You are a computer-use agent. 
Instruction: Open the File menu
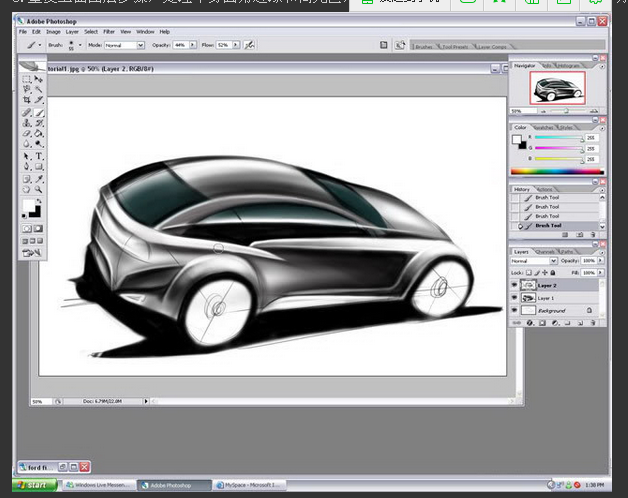(x=23, y=32)
